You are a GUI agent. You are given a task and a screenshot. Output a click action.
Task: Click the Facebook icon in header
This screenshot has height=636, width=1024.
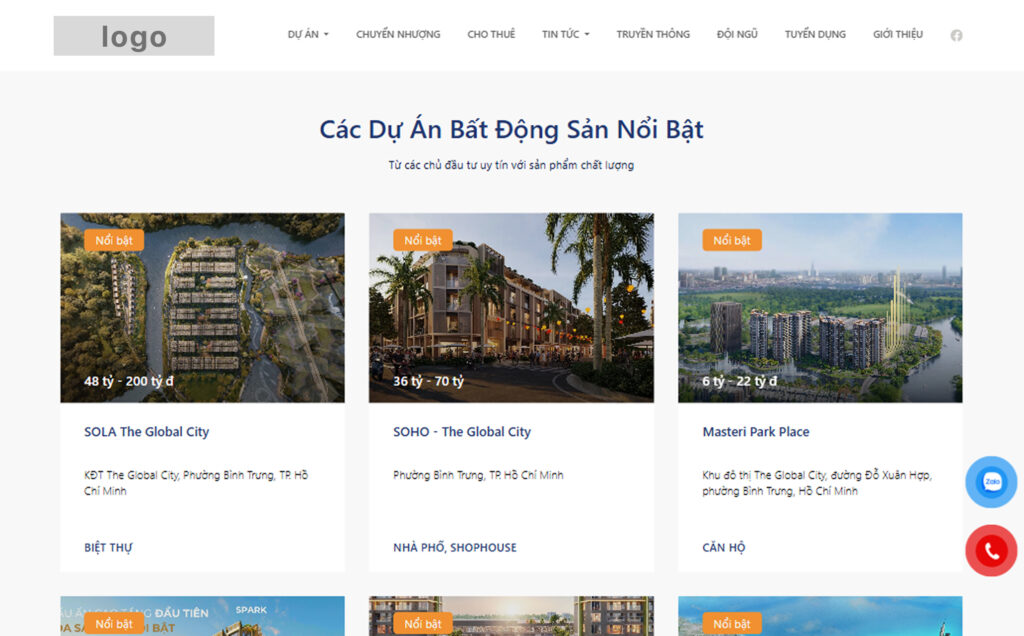pos(956,35)
